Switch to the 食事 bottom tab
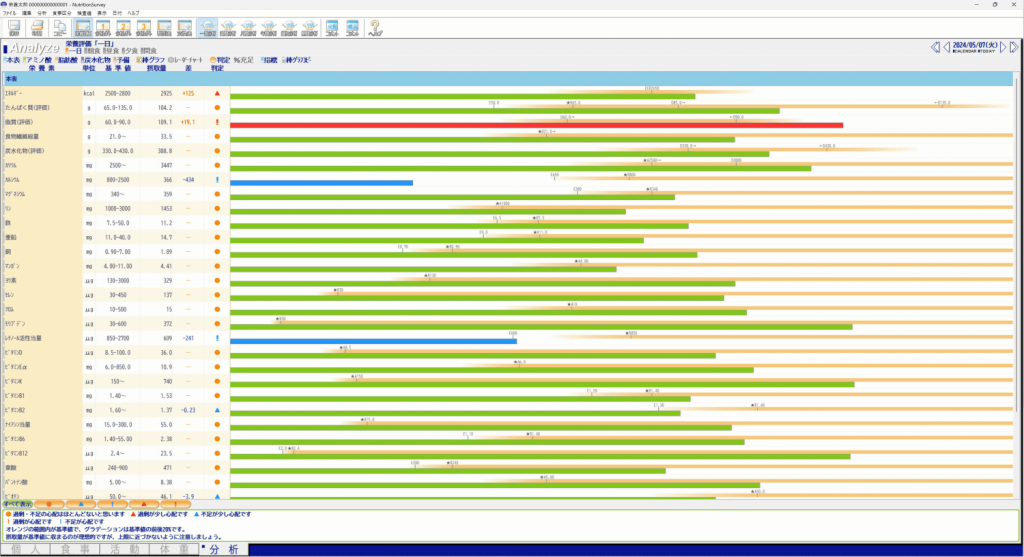Image resolution: width=1024 pixels, height=557 pixels. point(75,549)
